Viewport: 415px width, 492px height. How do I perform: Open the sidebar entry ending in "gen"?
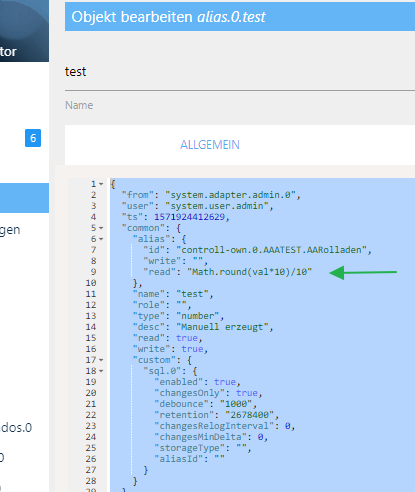coord(10,230)
